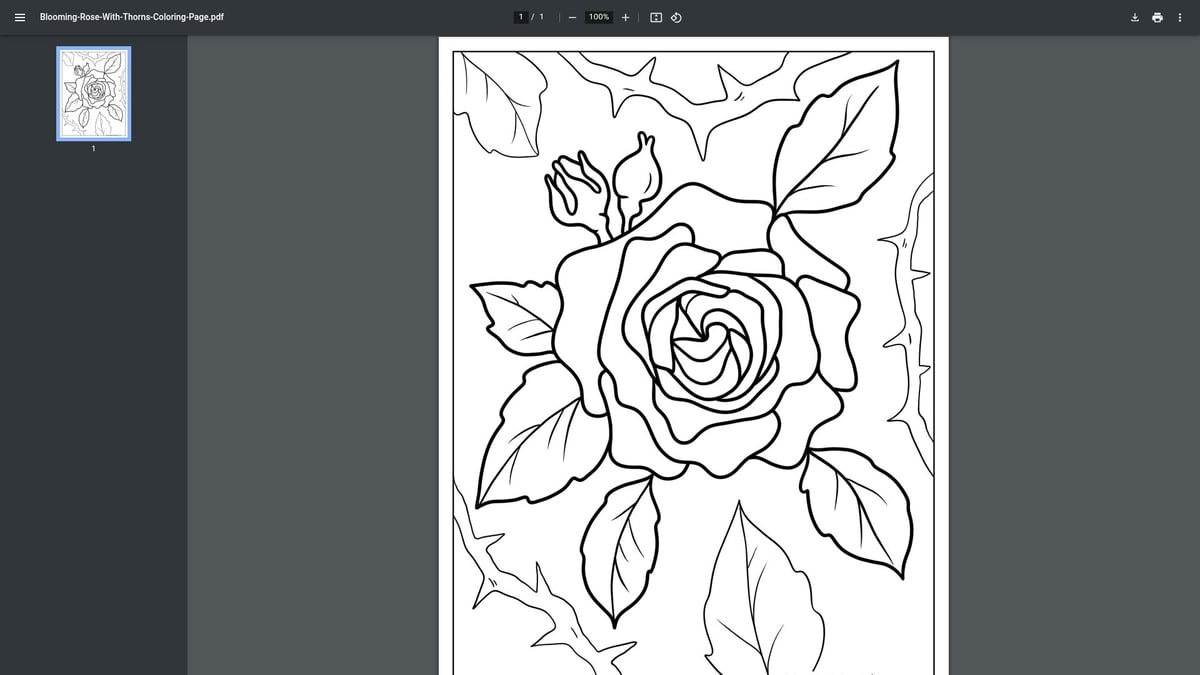The image size is (1200, 675).
Task: Adjust the 100% zoom level control
Action: point(597,17)
